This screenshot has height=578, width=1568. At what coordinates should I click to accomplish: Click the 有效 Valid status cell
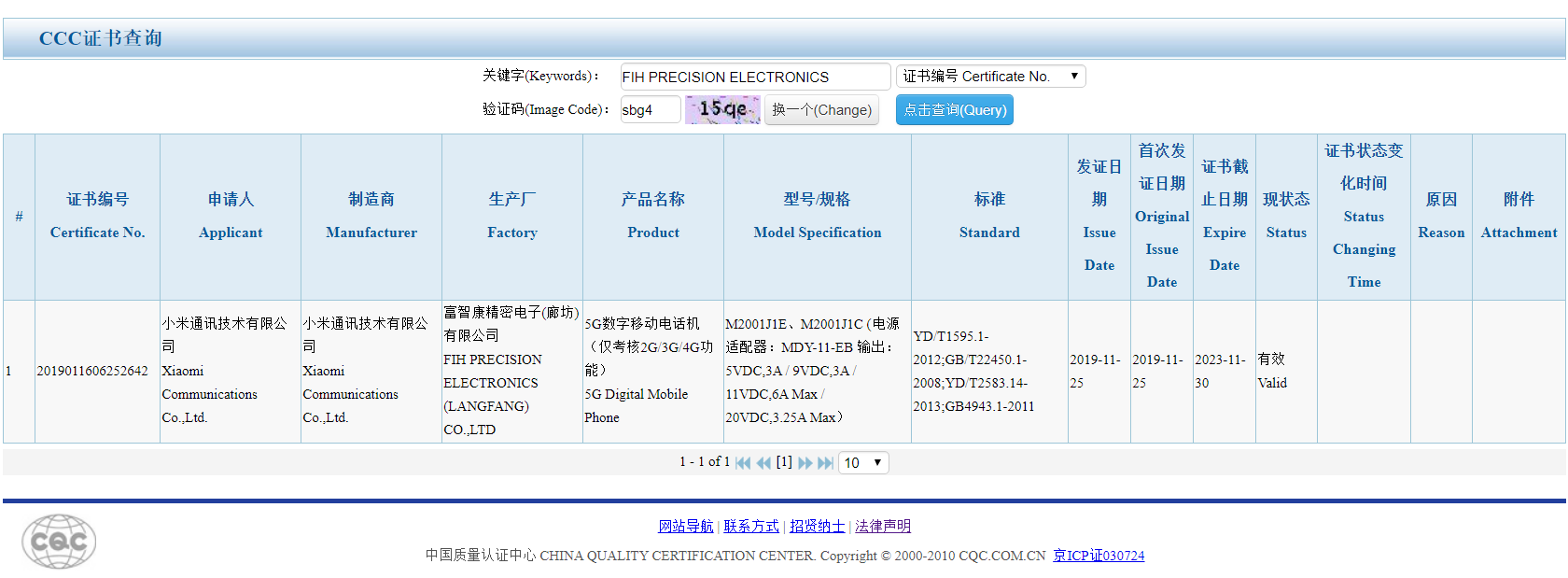click(x=1286, y=372)
